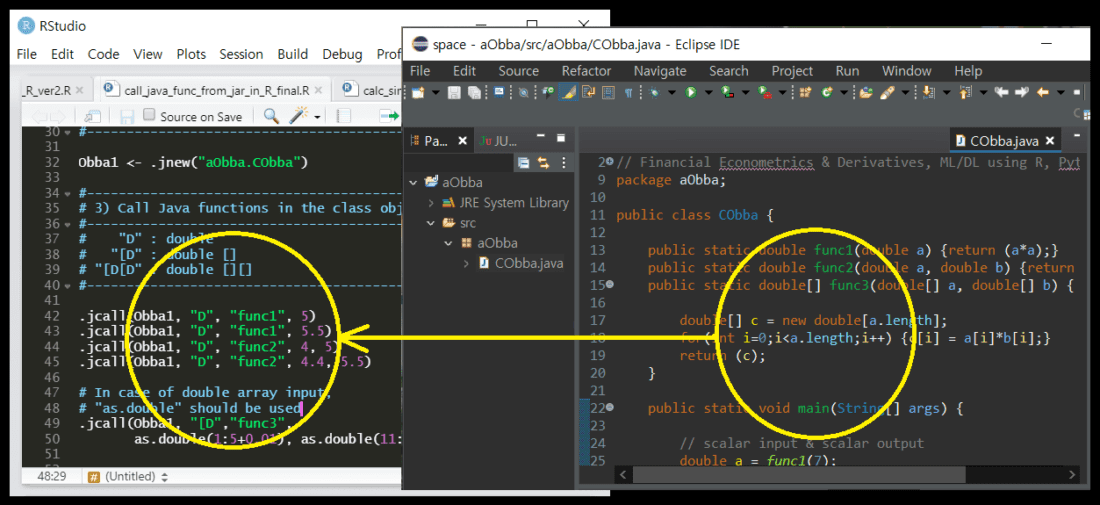
Task: Click the magic wand code tools icon
Action: pos(298,116)
